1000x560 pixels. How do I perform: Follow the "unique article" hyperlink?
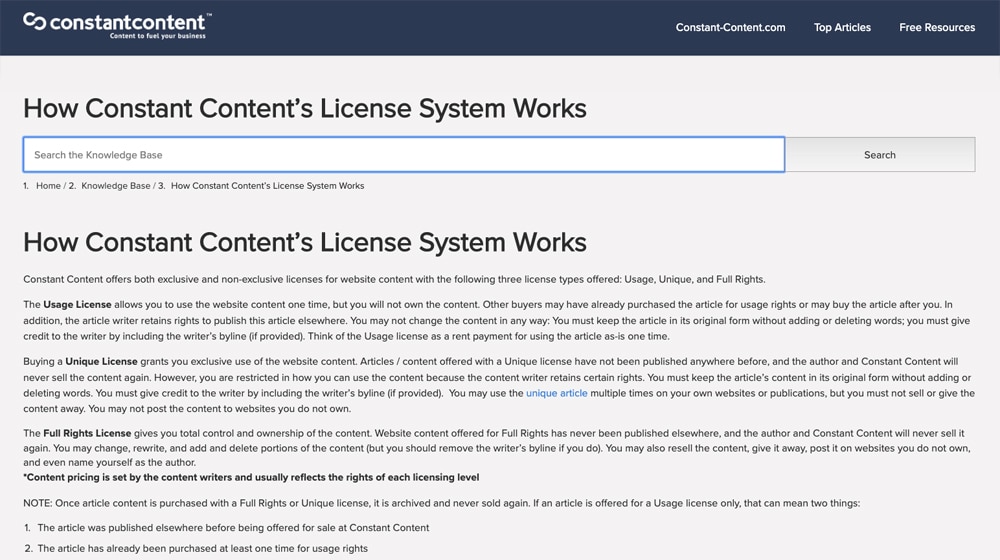[x=557, y=393]
